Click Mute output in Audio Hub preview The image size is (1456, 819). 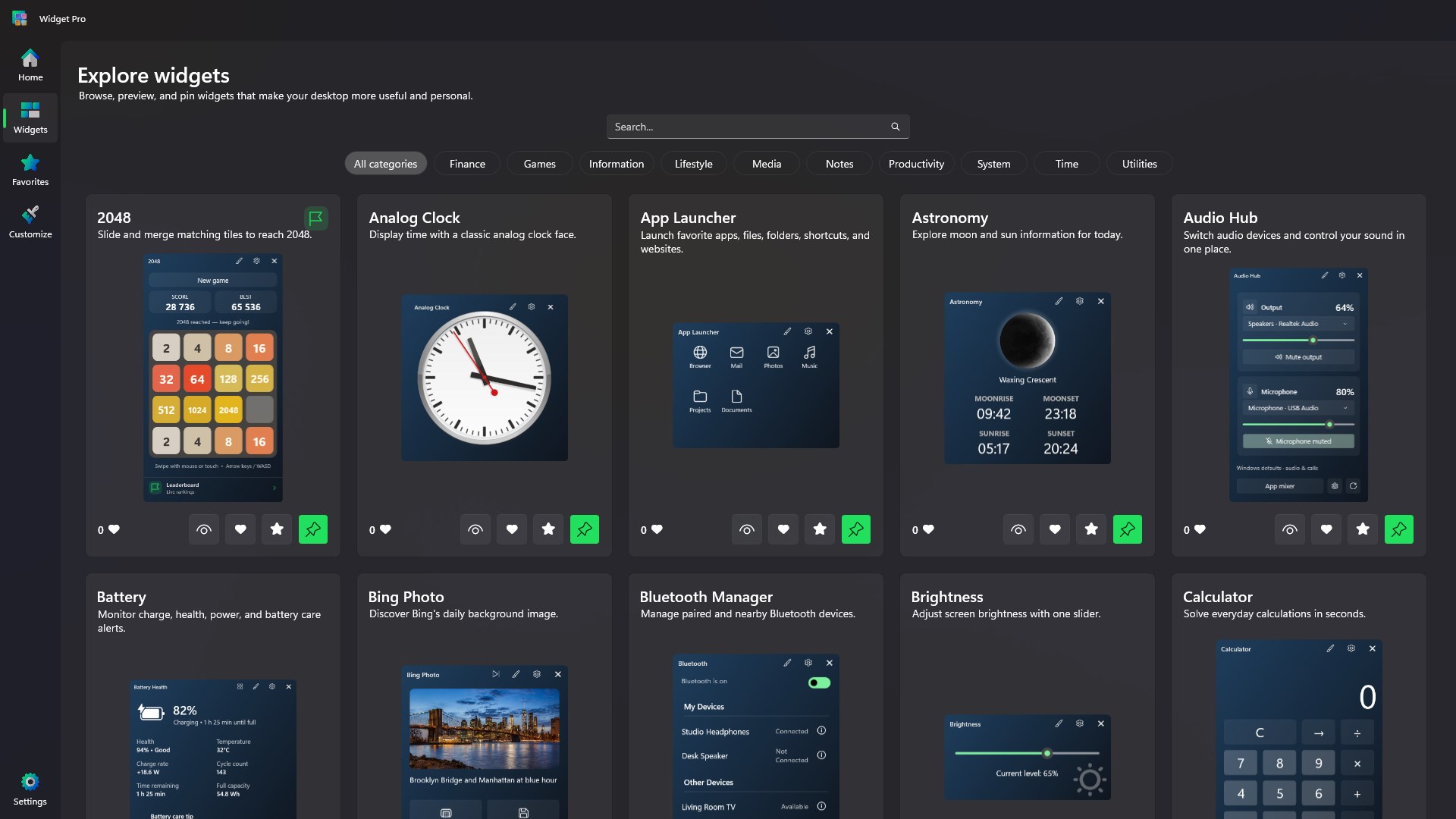1298,357
